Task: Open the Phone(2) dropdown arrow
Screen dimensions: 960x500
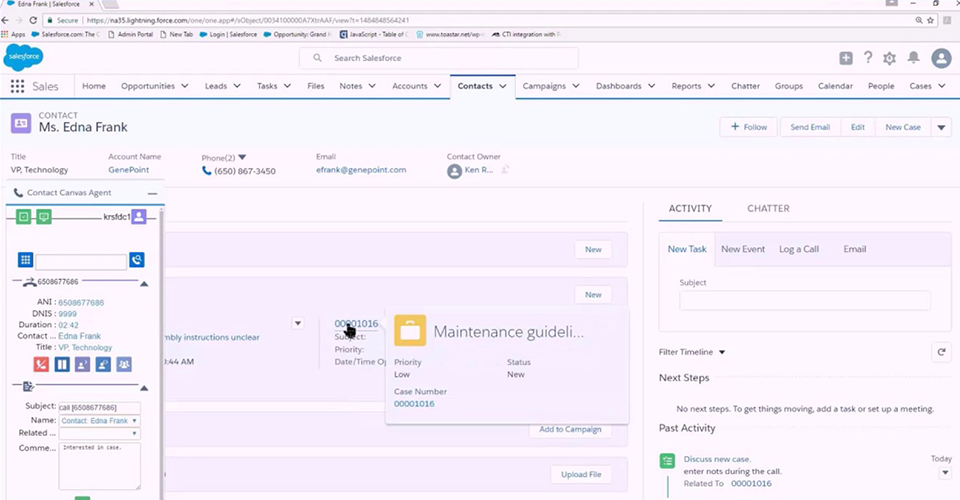Action: coord(242,157)
